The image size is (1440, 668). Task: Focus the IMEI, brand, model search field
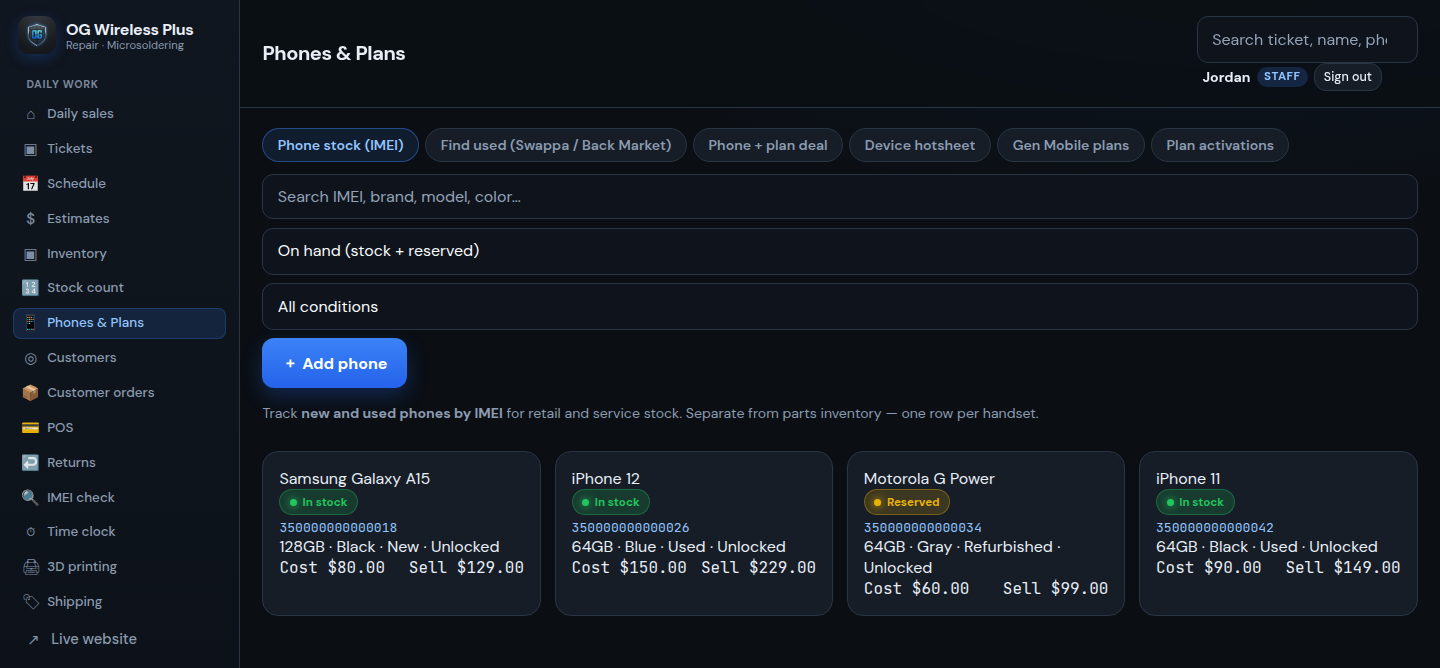pos(840,197)
